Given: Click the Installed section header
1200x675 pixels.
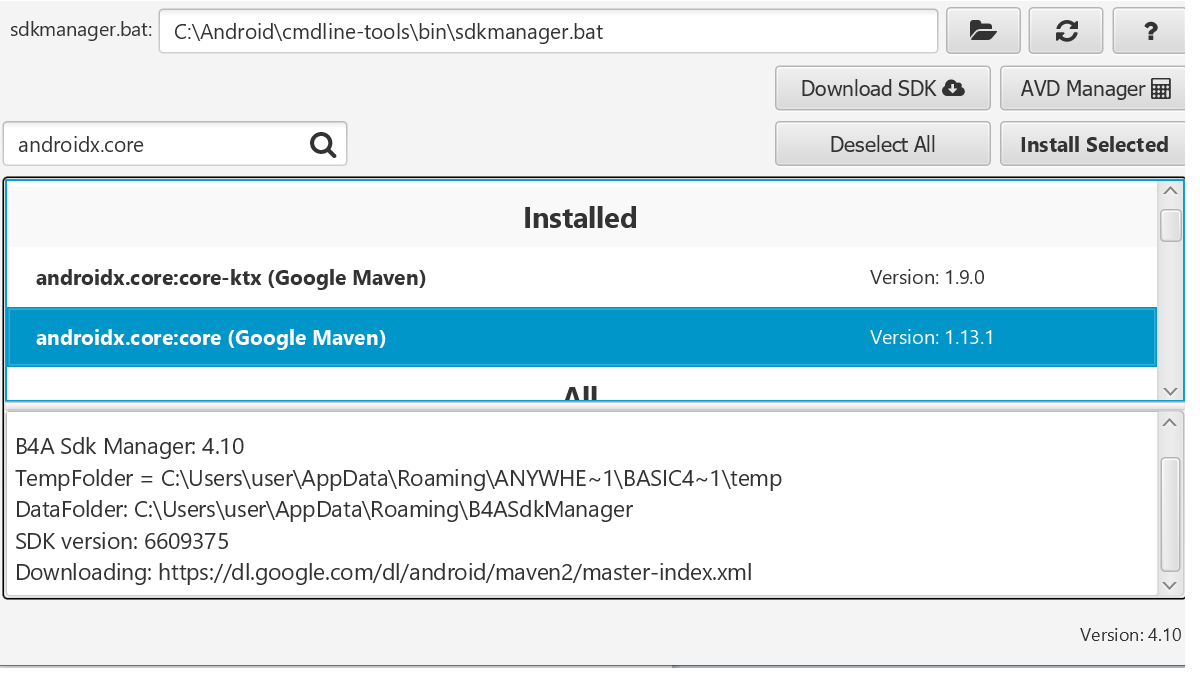Looking at the screenshot, I should pos(580,218).
